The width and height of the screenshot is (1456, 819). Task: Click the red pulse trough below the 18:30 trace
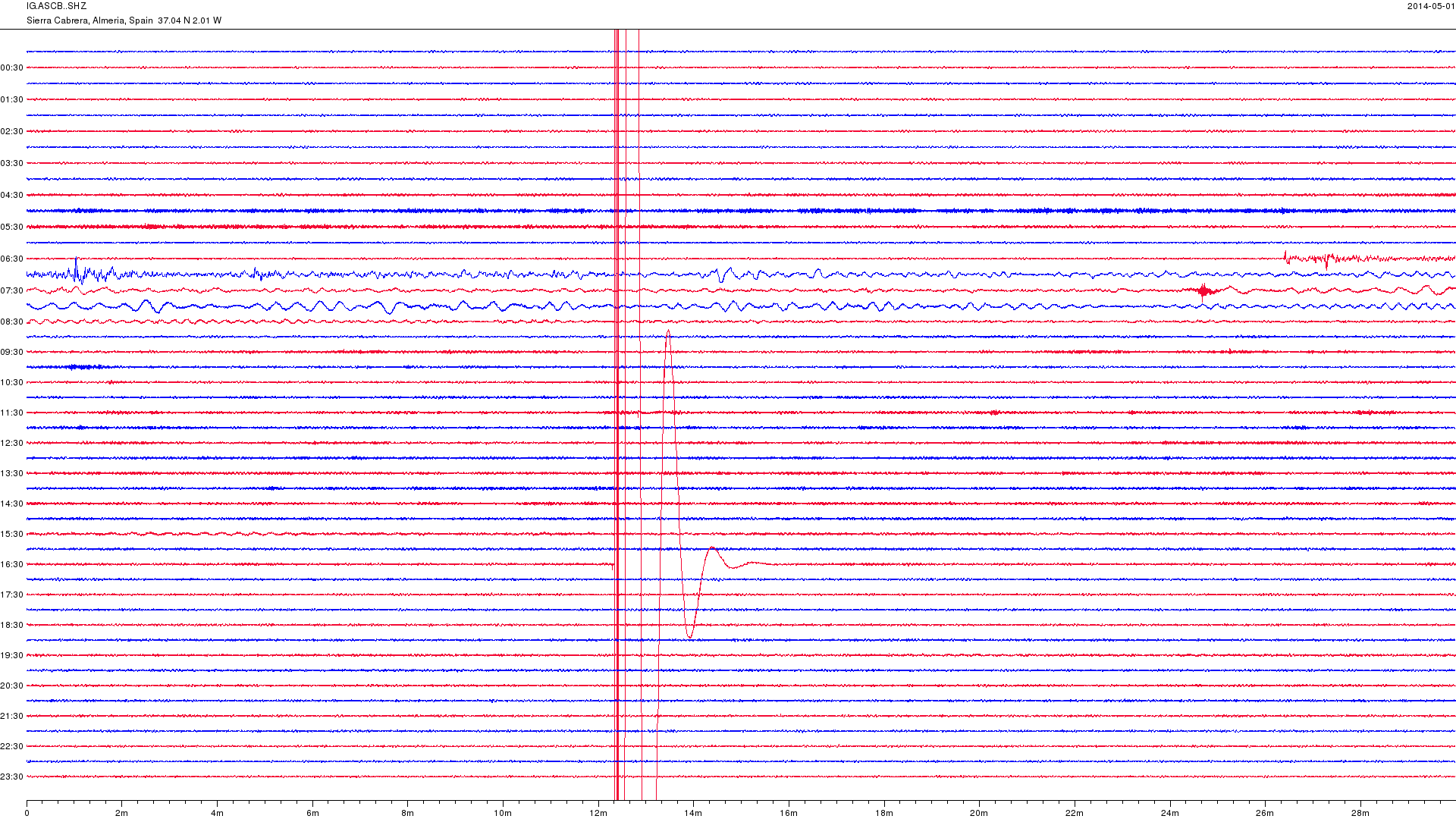click(x=690, y=634)
